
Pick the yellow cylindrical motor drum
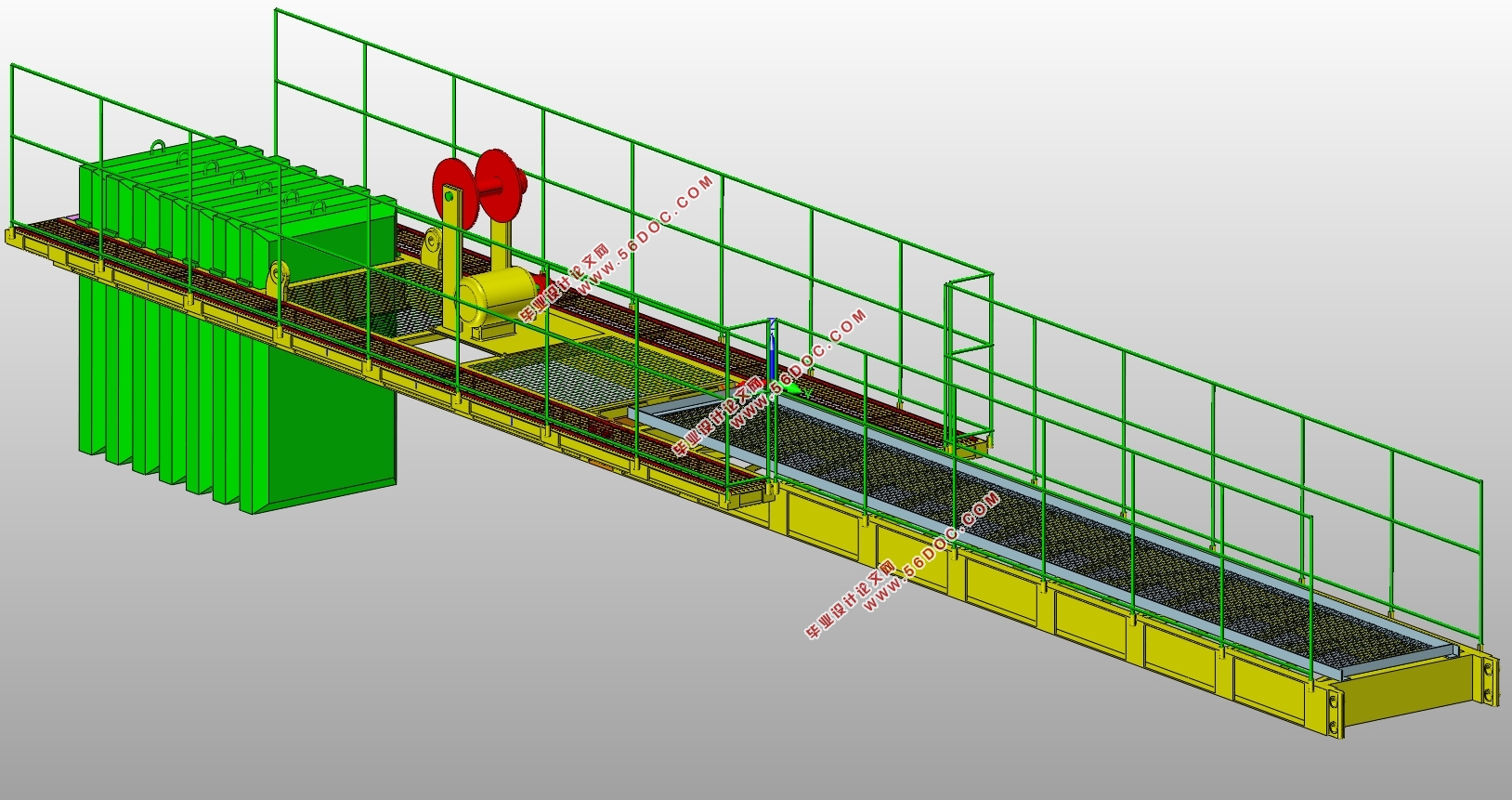pyautogui.click(x=499, y=295)
